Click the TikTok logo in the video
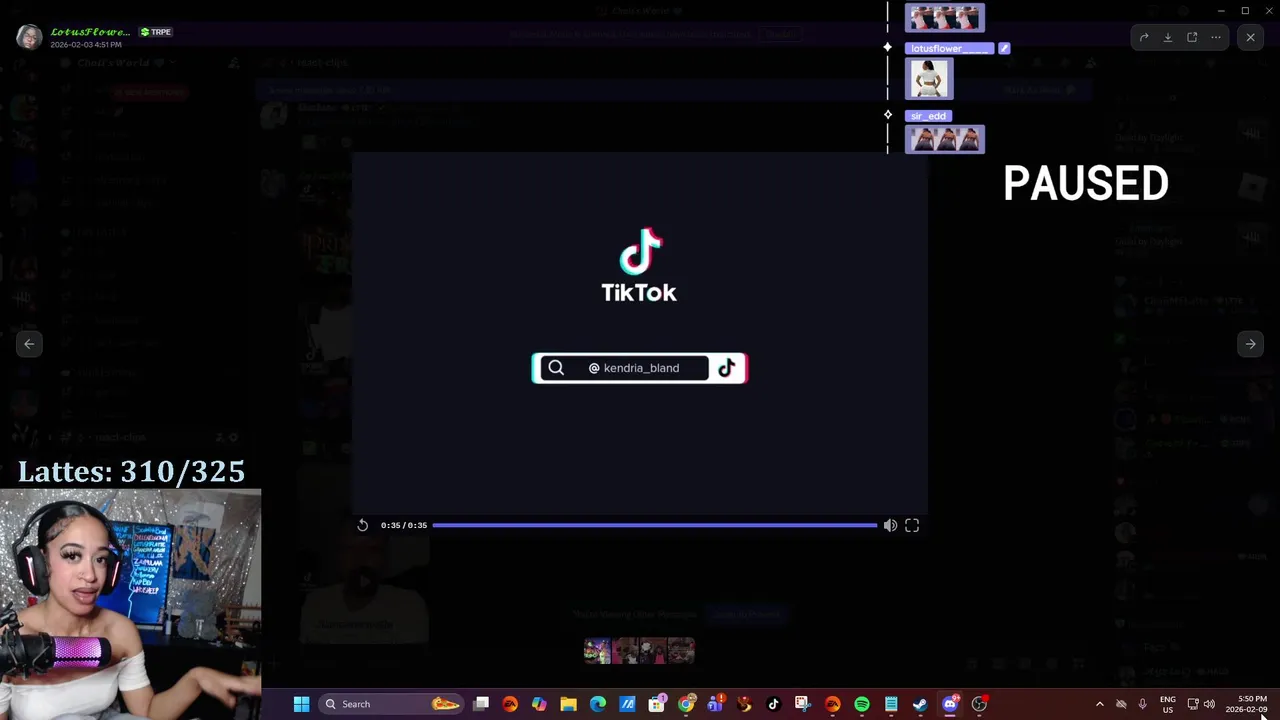This screenshot has height=720, width=1280. point(639,265)
